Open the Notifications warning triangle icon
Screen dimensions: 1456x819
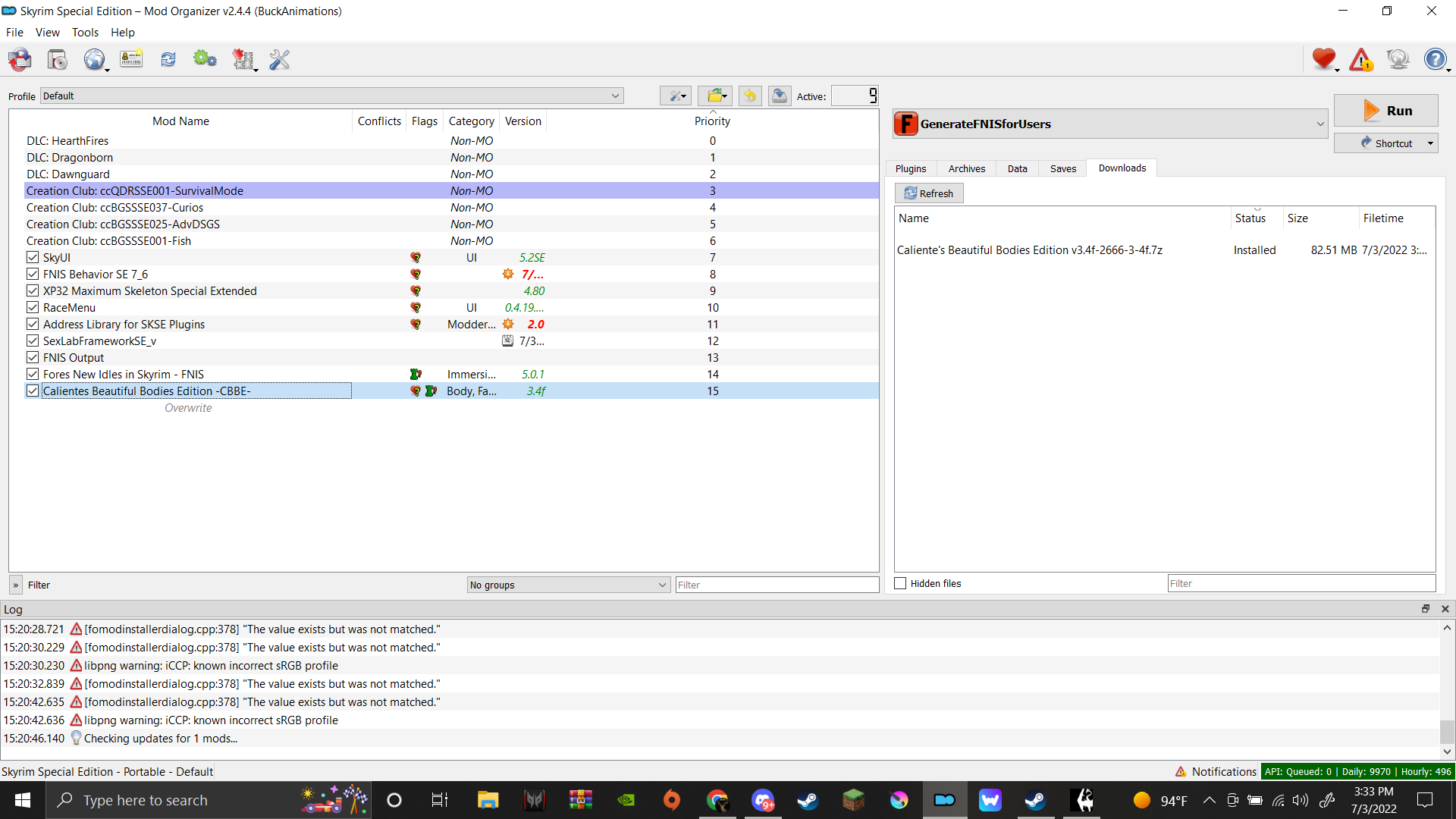[x=1361, y=59]
